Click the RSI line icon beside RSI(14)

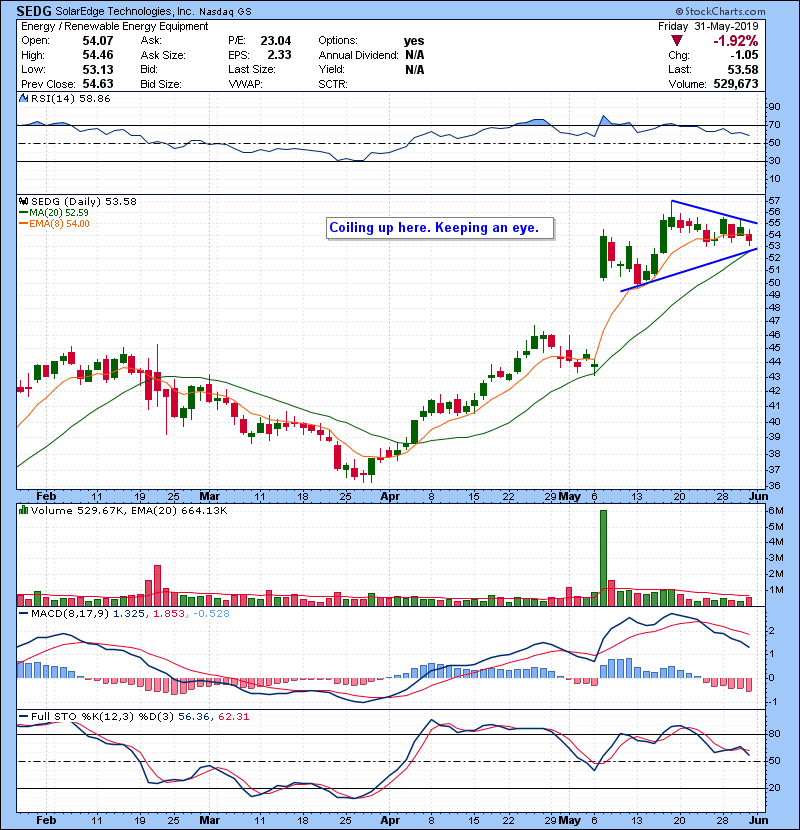click(23, 98)
